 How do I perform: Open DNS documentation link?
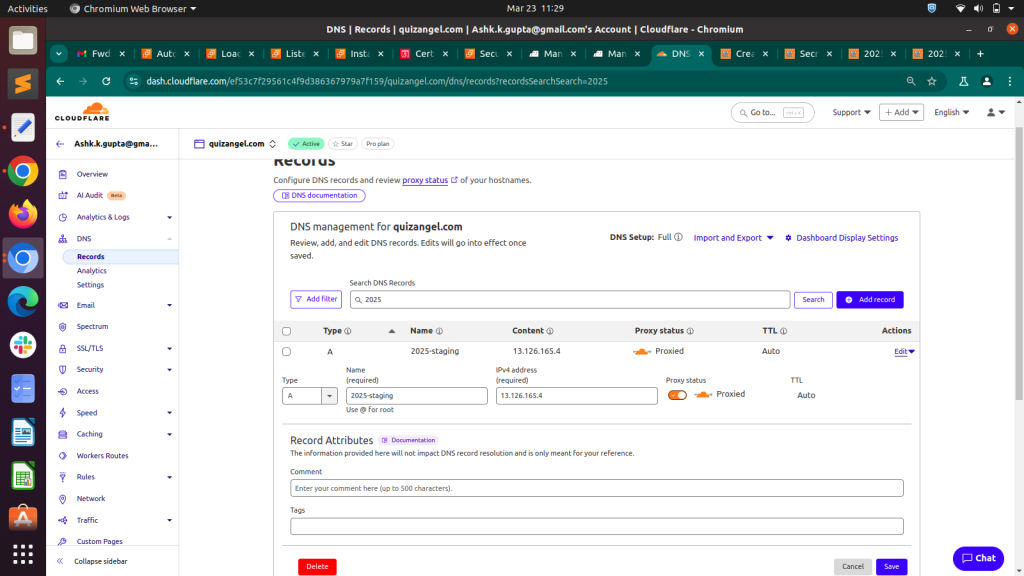pos(319,195)
